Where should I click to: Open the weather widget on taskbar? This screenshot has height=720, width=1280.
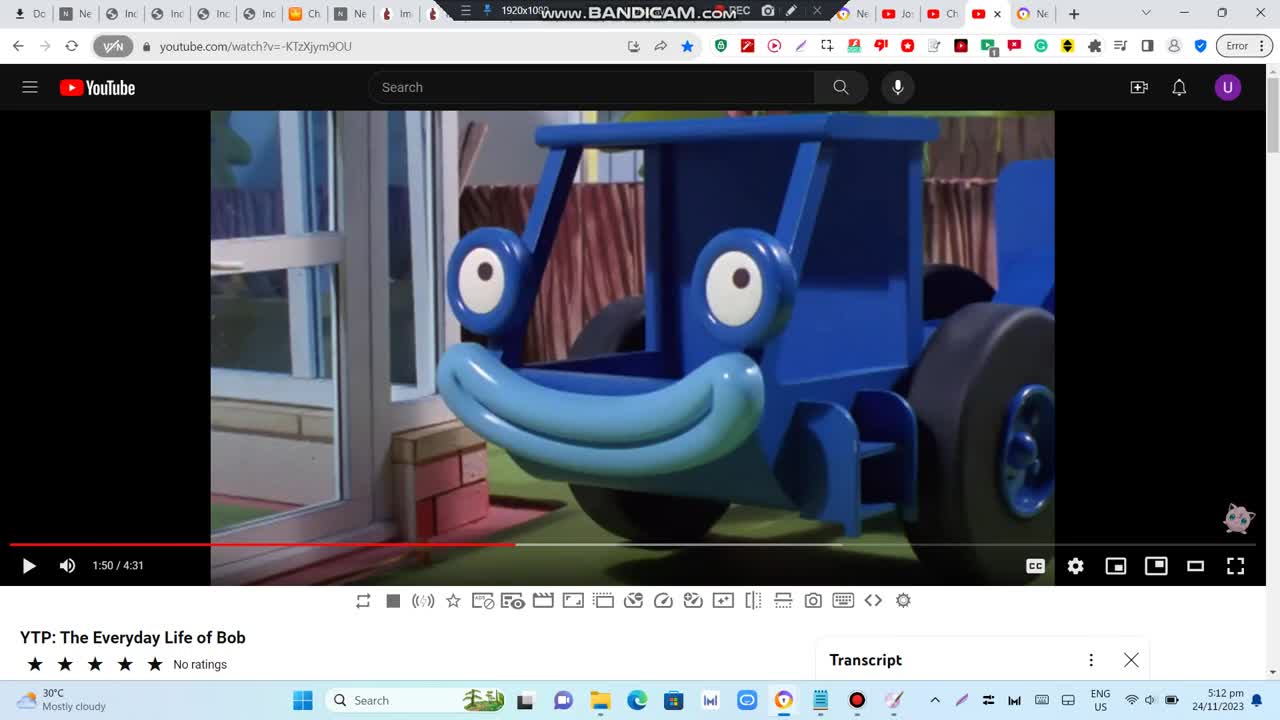[62, 700]
